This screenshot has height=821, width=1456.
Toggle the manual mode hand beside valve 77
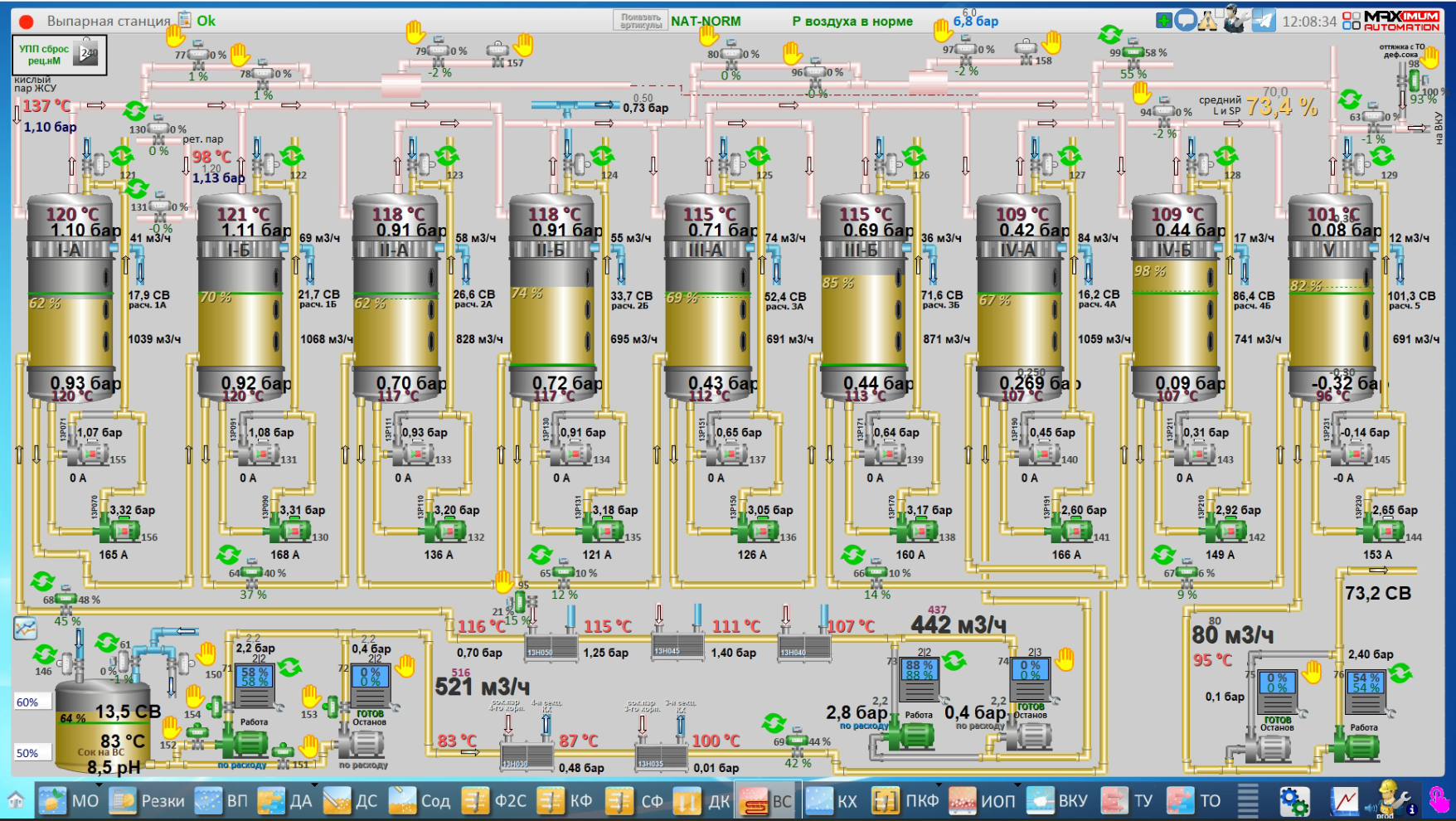coord(175,36)
